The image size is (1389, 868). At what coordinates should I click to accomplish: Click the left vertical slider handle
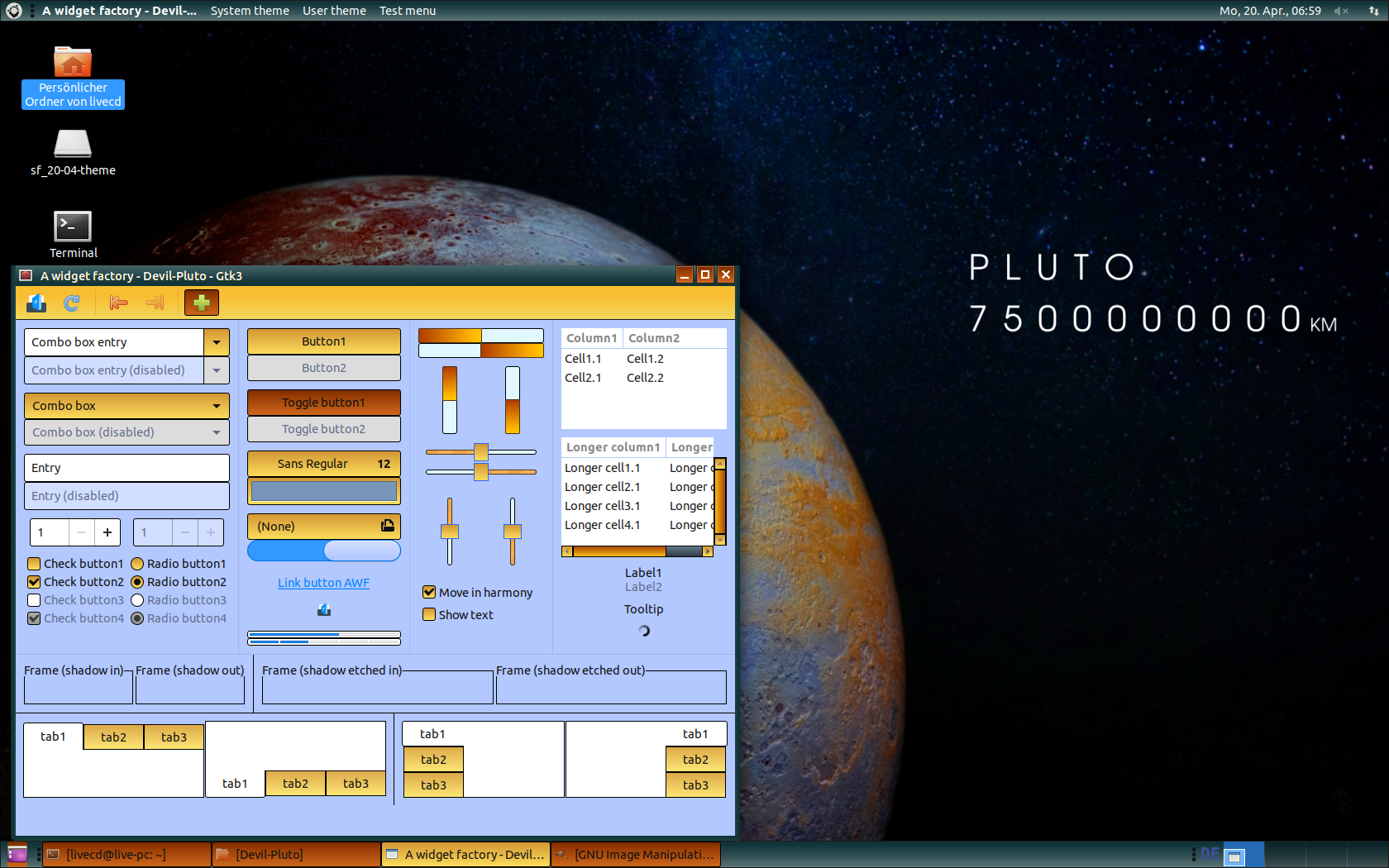pos(450,532)
